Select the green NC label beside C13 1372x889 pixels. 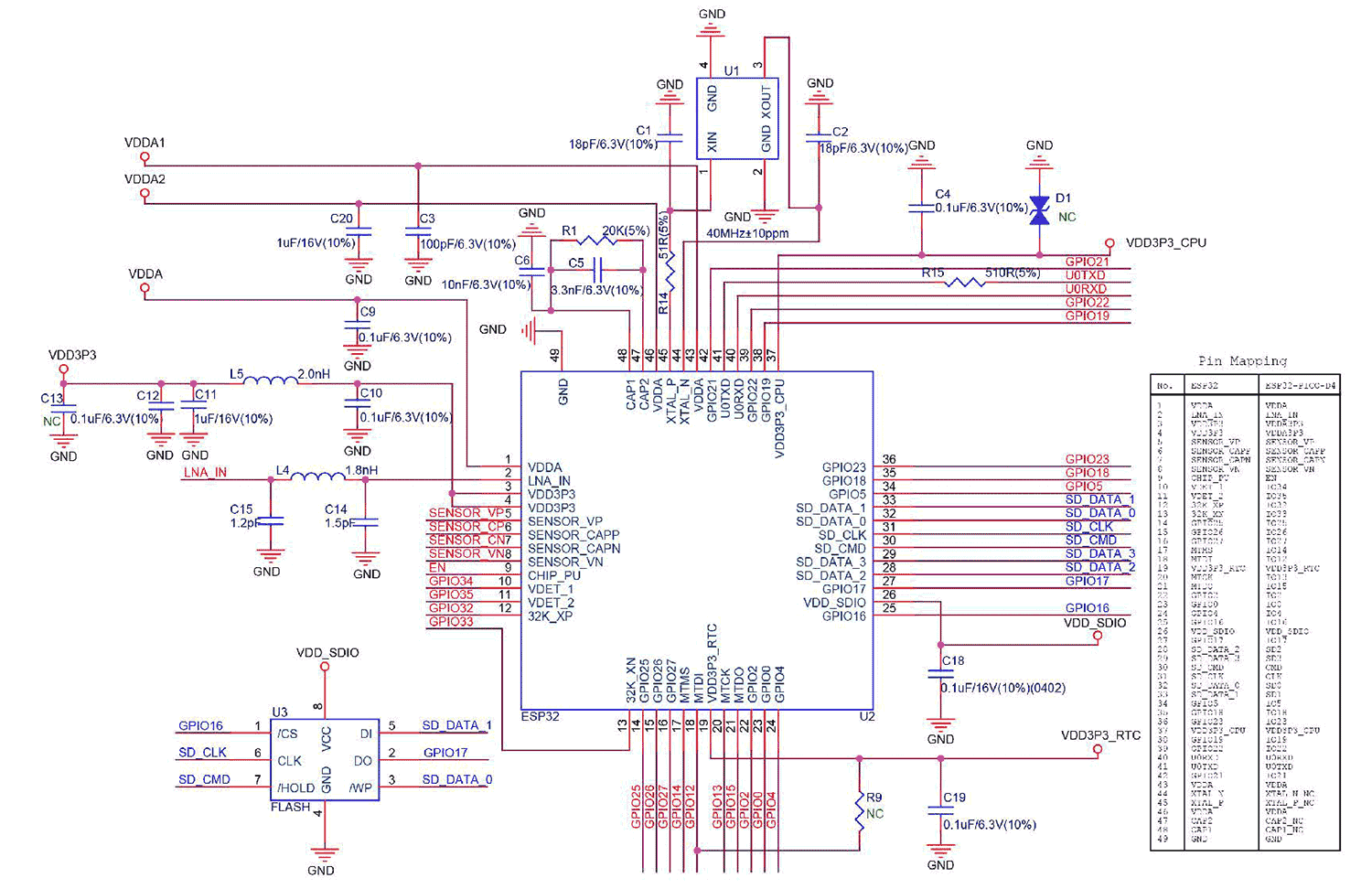click(x=52, y=422)
